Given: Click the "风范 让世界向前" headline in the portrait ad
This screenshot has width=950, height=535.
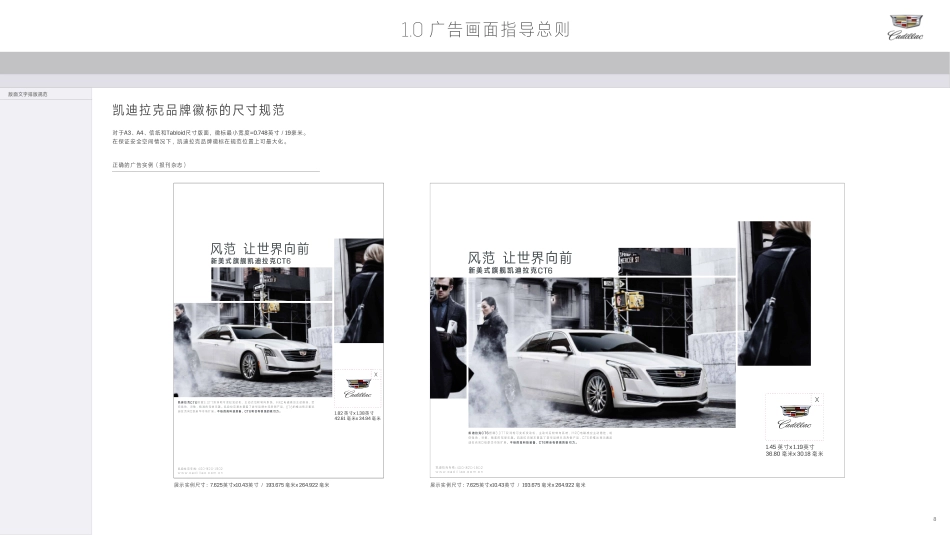Looking at the screenshot, I should [259, 248].
